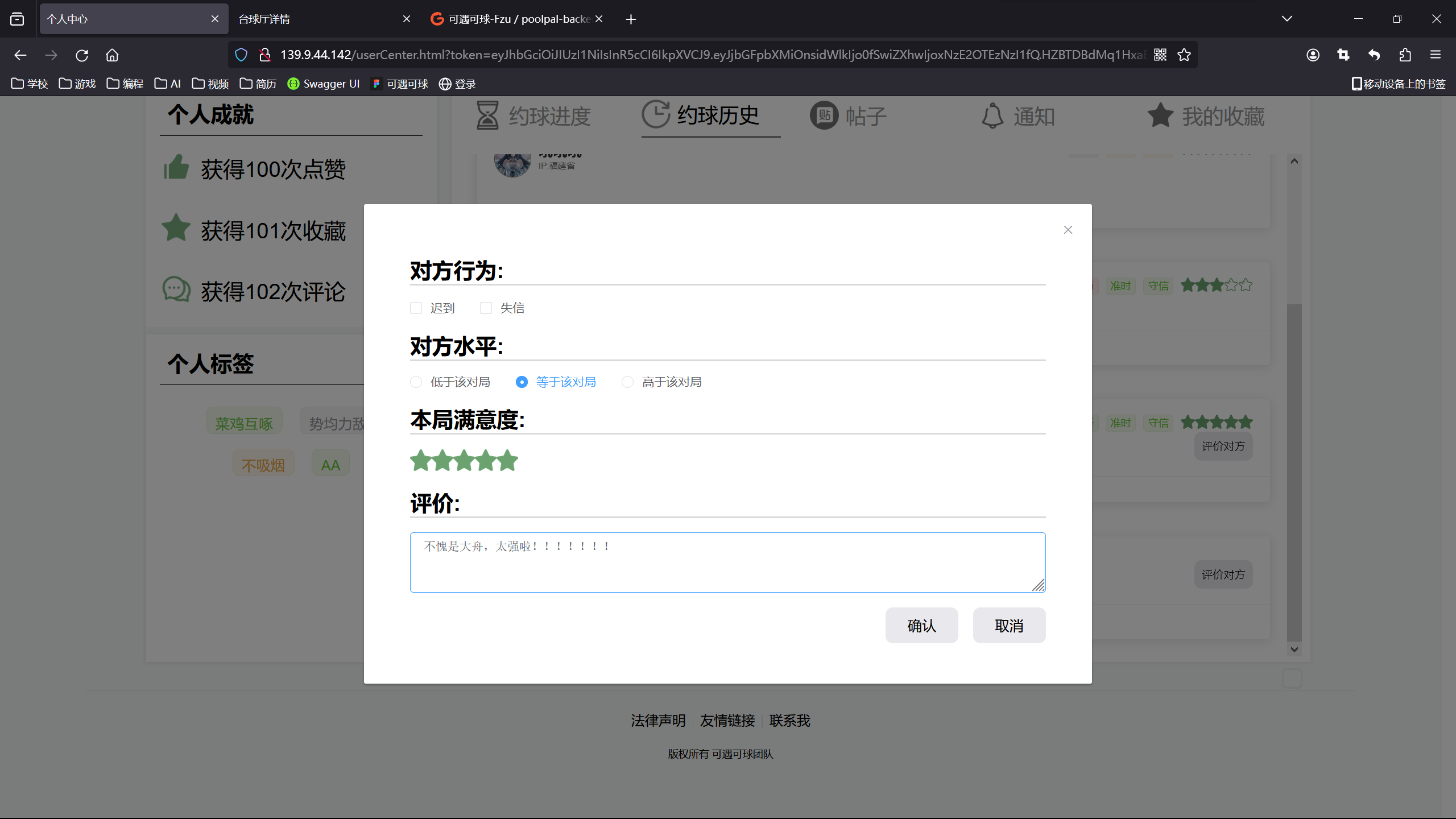Expand the tab list dropdown arrow
The image size is (1456, 819).
tap(1287, 19)
